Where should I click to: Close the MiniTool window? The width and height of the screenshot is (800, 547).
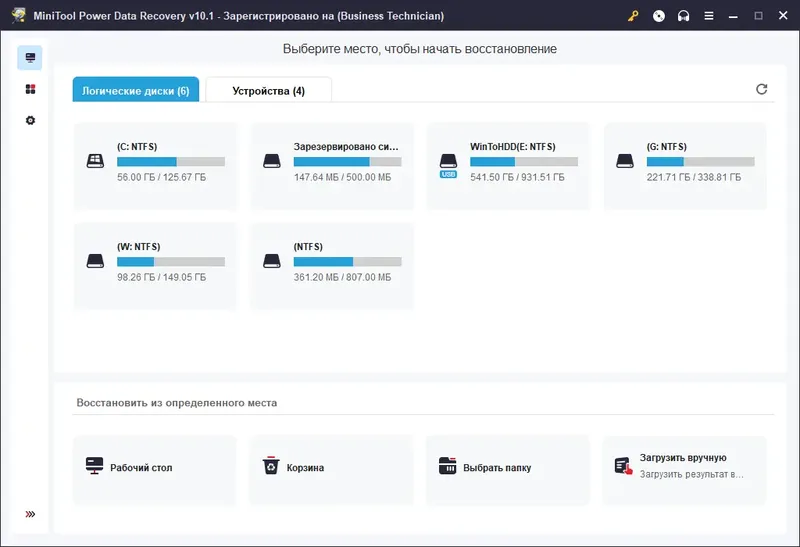tap(783, 15)
